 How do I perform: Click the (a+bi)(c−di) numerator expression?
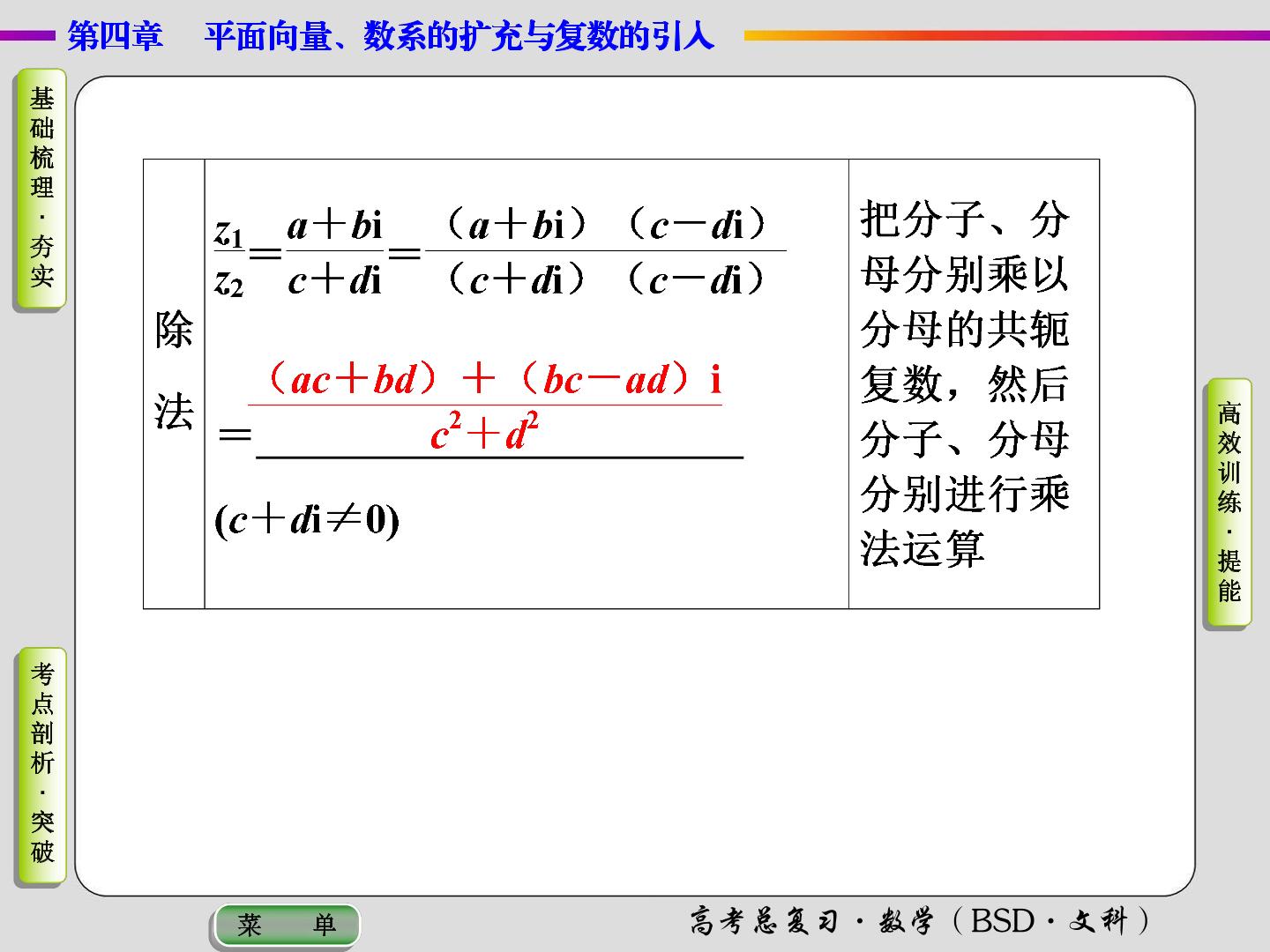[606, 226]
